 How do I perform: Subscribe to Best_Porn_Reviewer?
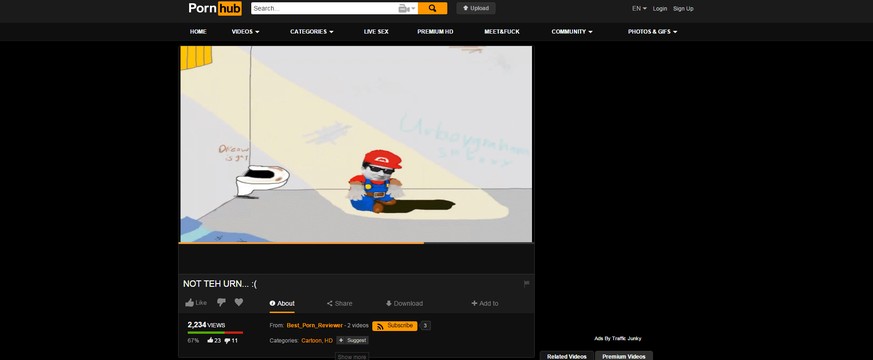coord(395,326)
